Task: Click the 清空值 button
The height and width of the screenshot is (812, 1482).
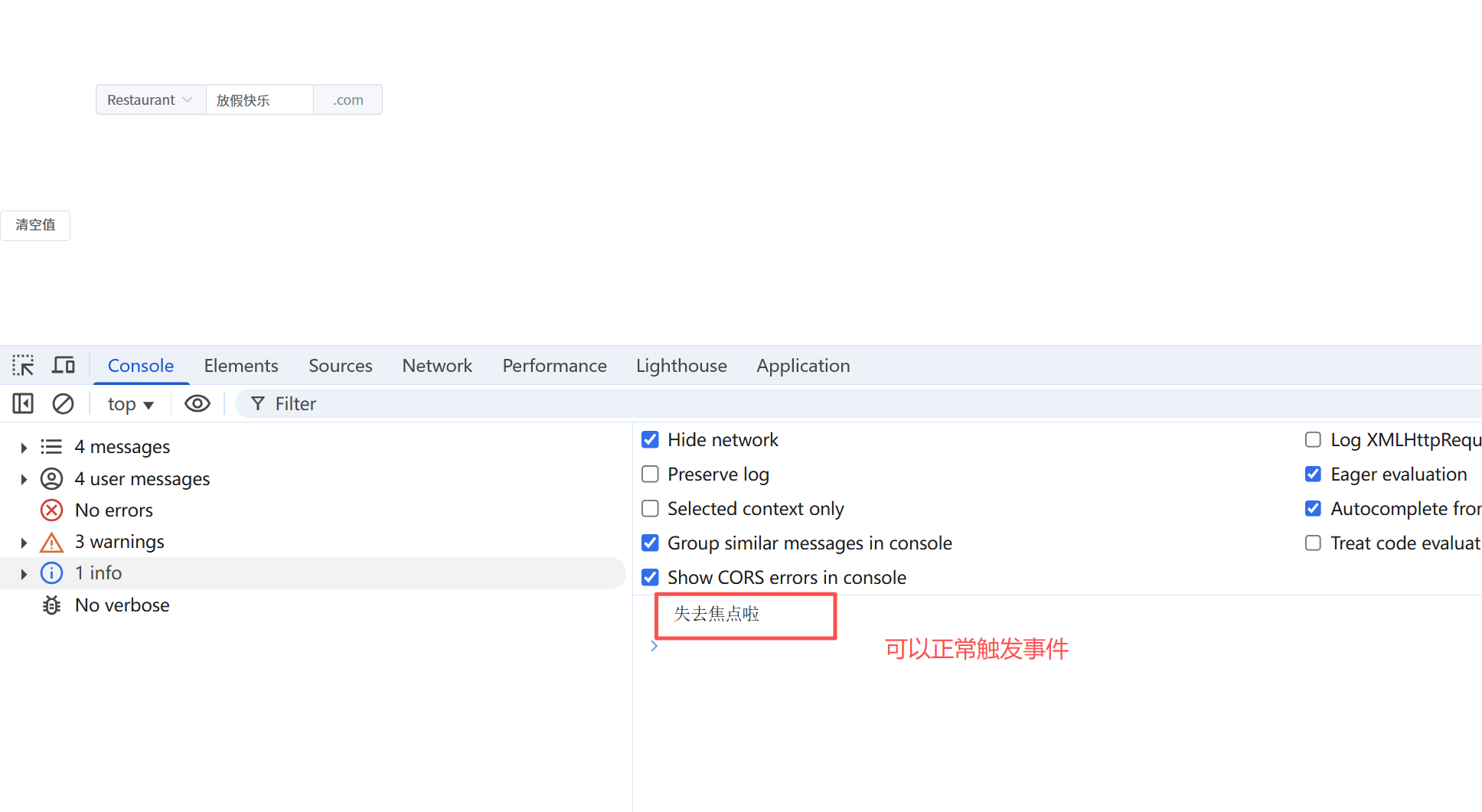Action: tap(35, 225)
